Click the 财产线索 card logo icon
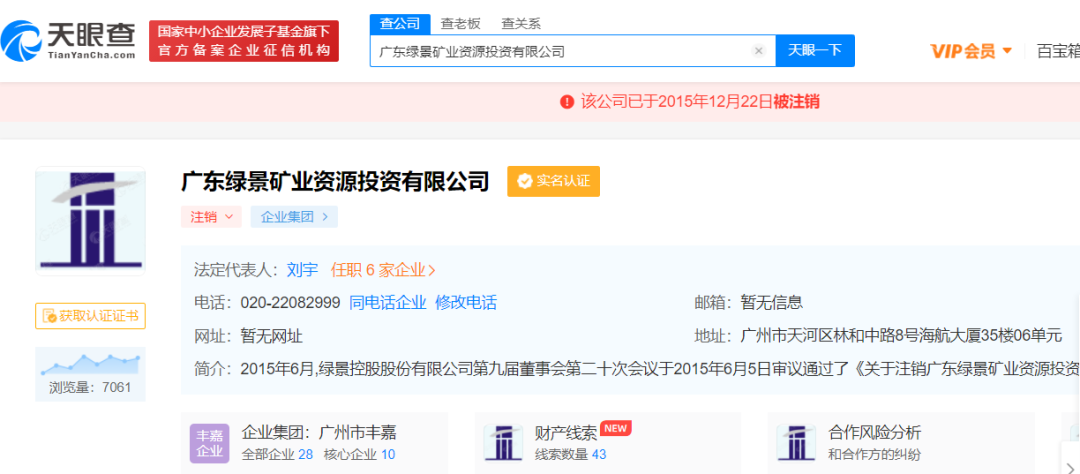Screen dimensions: 1080x474 503,444
